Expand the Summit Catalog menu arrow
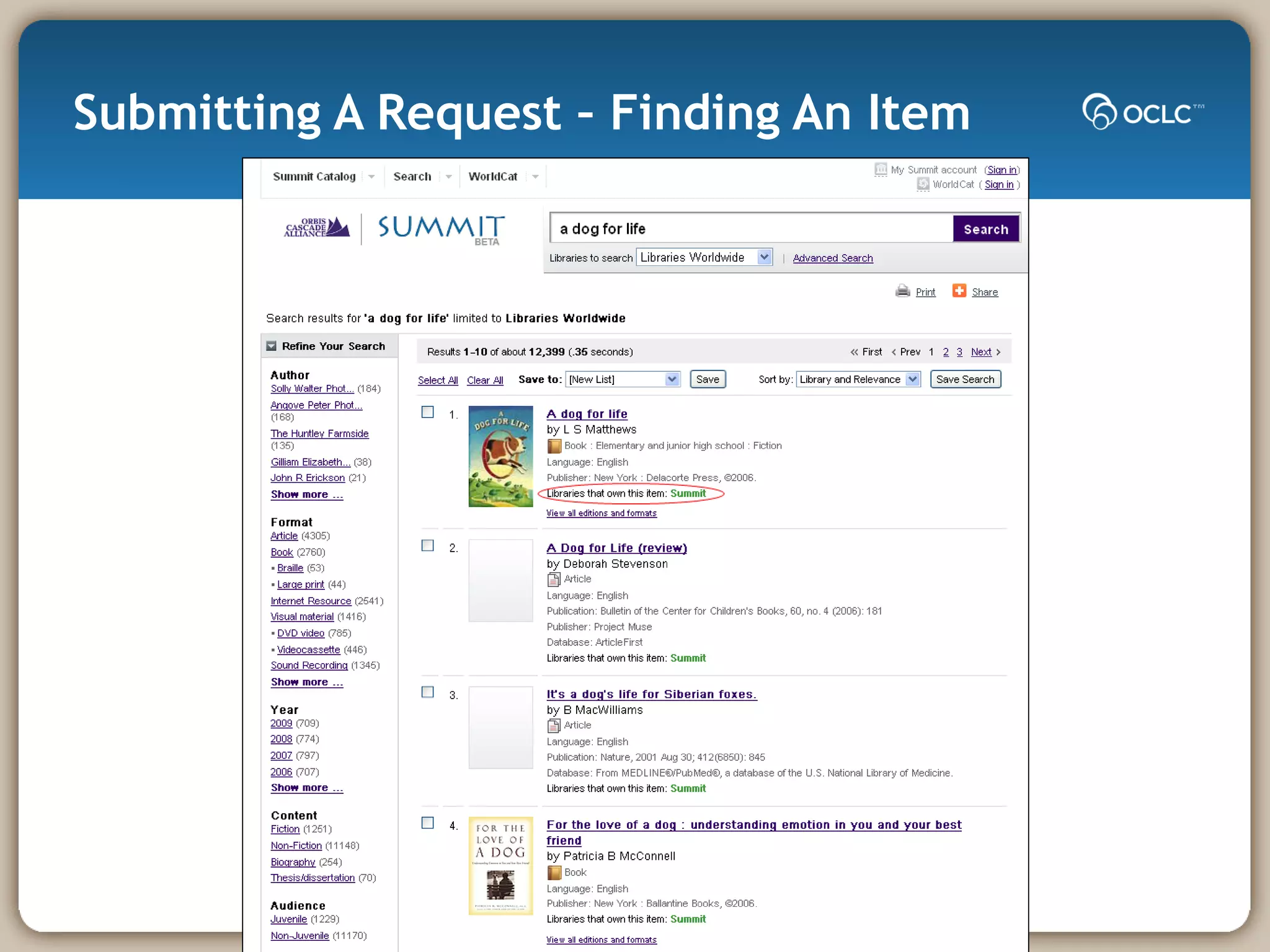Screen dimensions: 1270x952 pyautogui.click(x=371, y=177)
